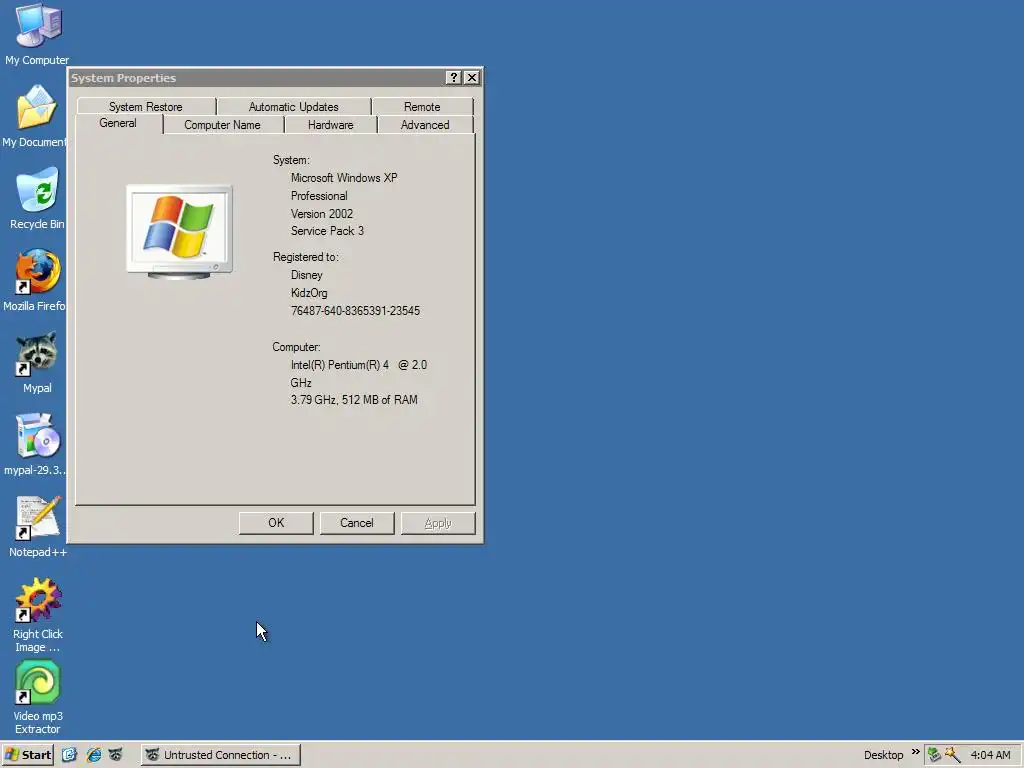The width and height of the screenshot is (1024, 768).
Task: Click the 3.79 GHz, 512 MB of RAM line
Action: (354, 400)
